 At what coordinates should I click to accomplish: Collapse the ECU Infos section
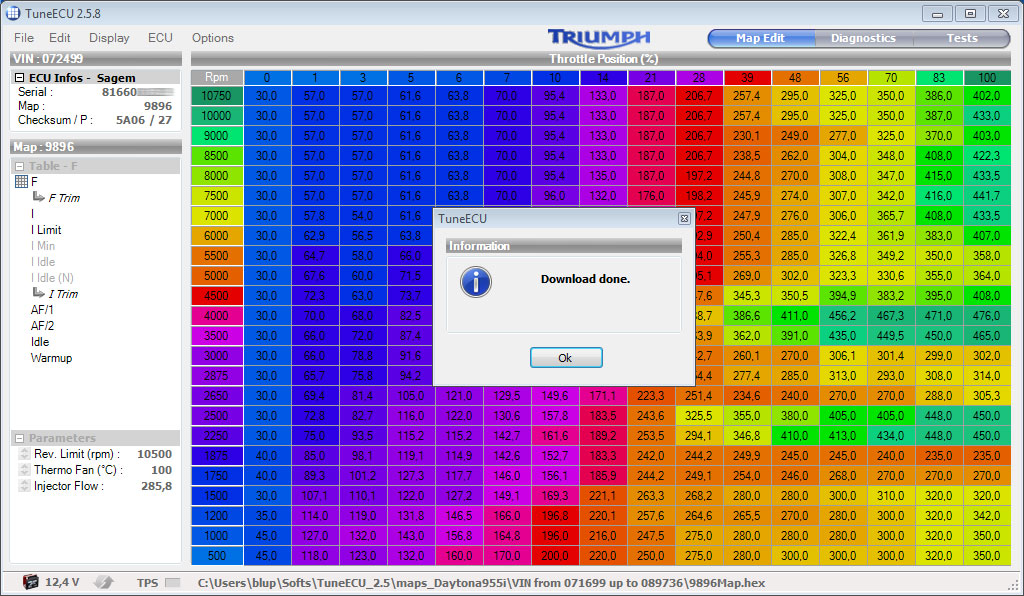(x=19, y=78)
